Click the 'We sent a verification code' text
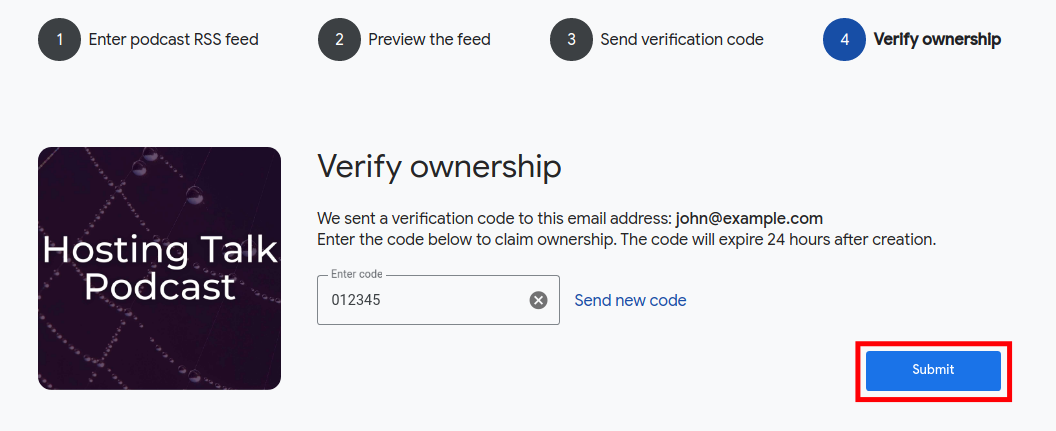Screen dimensions: 1056x431 (x=495, y=218)
